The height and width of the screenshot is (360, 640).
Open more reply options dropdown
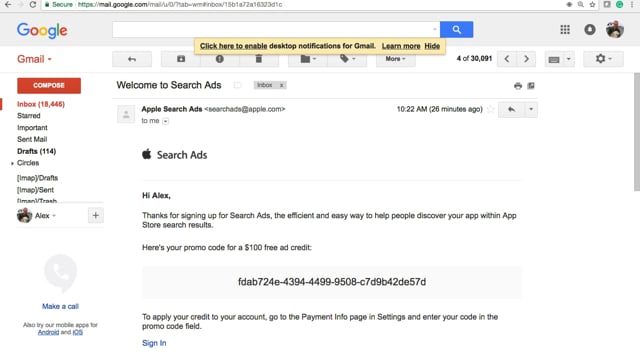[531, 109]
